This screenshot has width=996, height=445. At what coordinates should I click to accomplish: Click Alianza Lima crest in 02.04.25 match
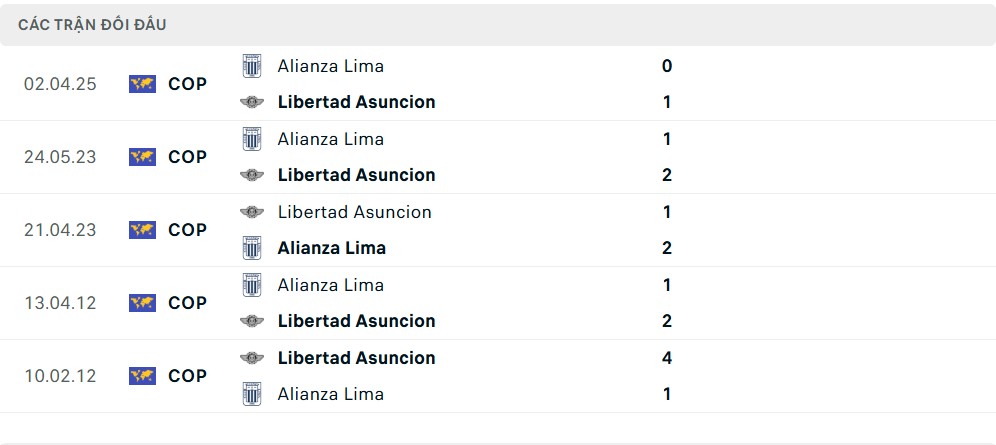(x=252, y=66)
